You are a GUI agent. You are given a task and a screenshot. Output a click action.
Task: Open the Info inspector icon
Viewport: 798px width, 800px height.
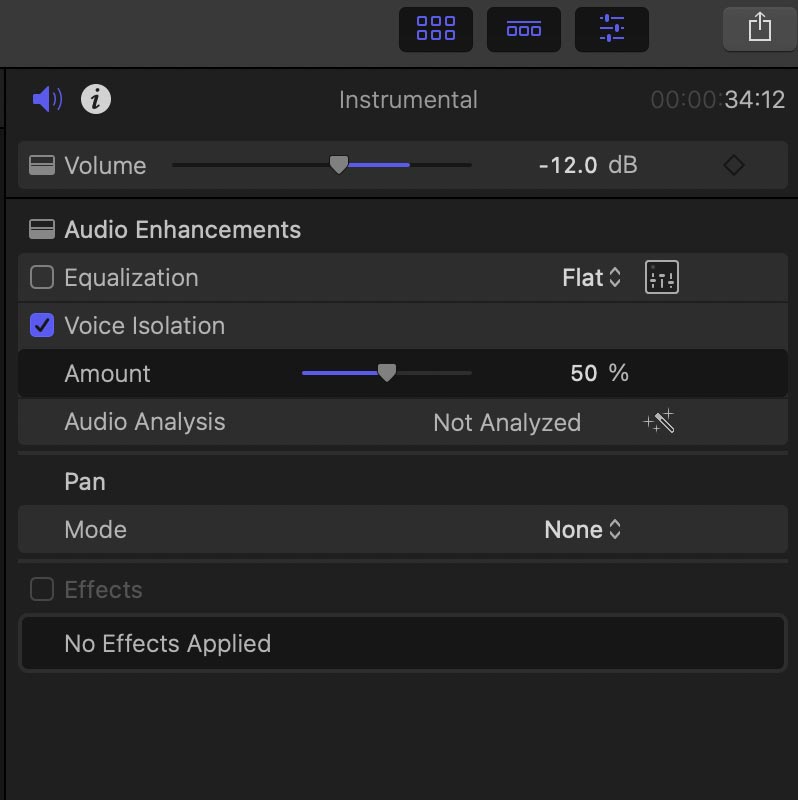(x=96, y=99)
